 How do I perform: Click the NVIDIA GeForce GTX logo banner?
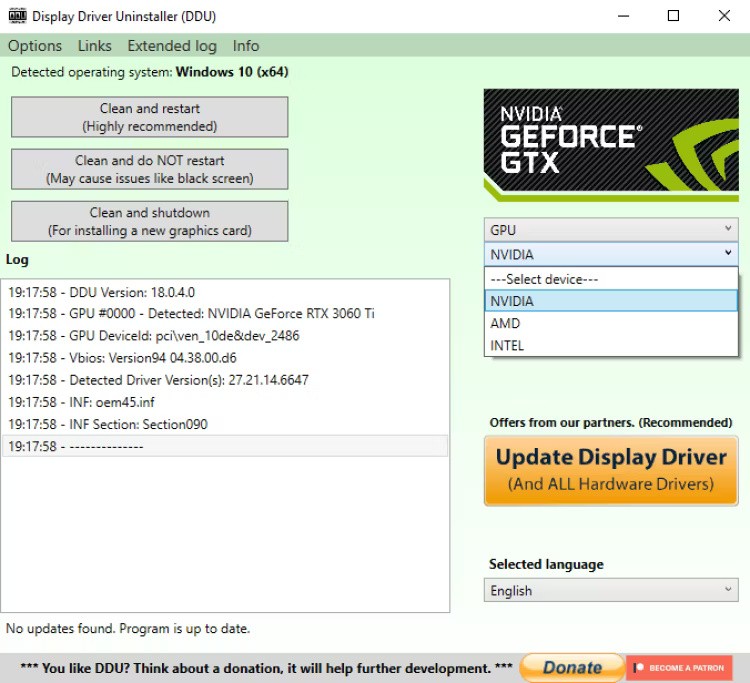611,145
